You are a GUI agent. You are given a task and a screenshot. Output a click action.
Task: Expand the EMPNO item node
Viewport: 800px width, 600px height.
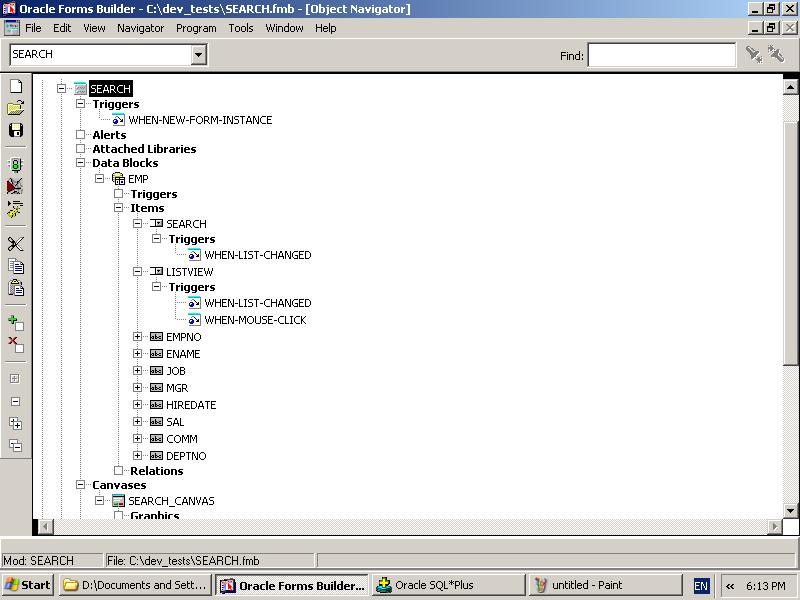(138, 337)
